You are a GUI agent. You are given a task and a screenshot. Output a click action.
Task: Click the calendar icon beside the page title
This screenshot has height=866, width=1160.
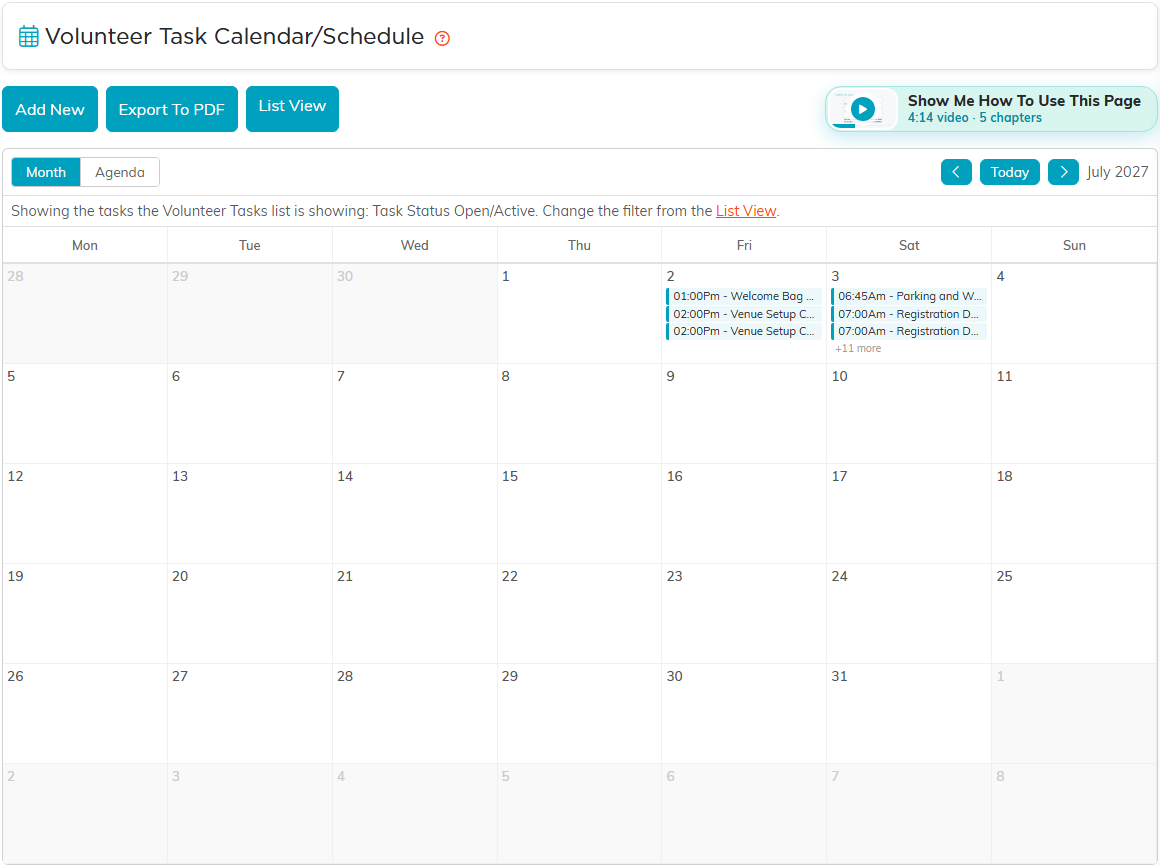[x=28, y=36]
